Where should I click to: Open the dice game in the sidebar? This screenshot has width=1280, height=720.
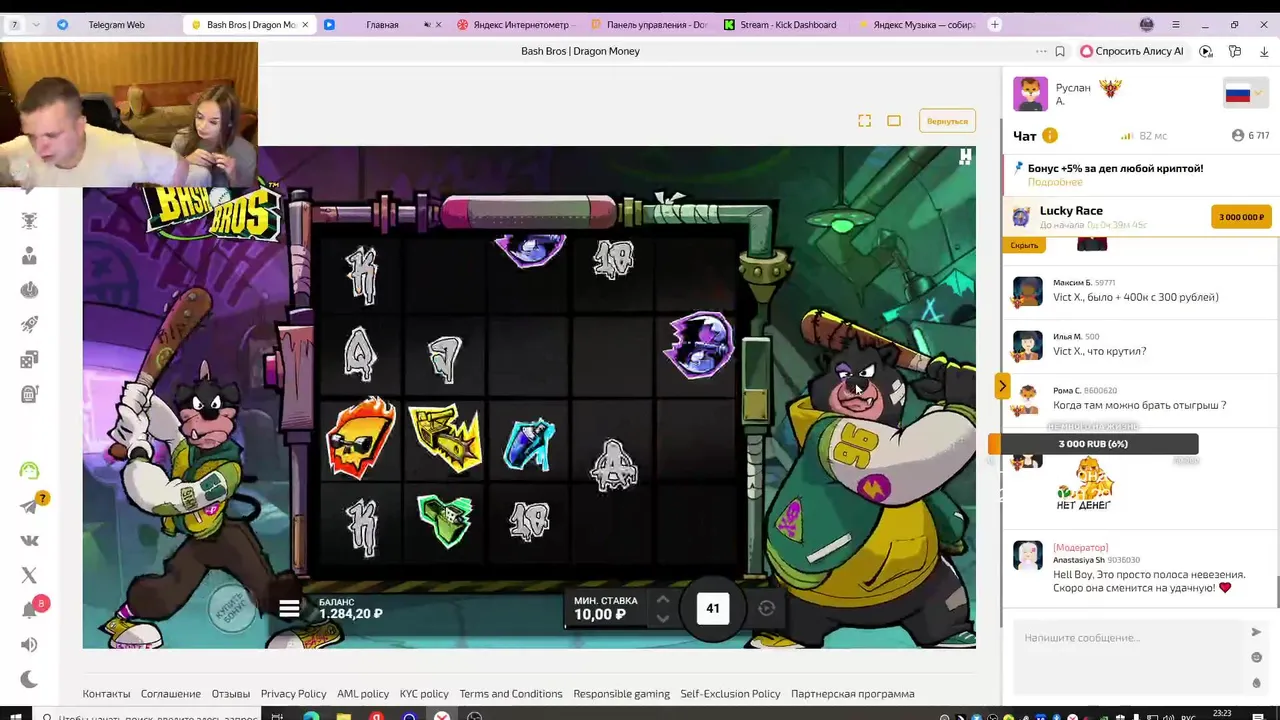tap(29, 359)
